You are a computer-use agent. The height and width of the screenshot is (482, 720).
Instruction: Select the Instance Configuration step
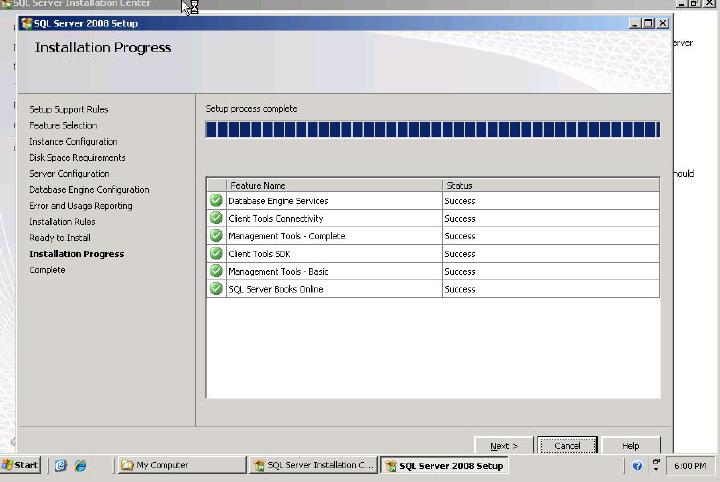[x=73, y=141]
